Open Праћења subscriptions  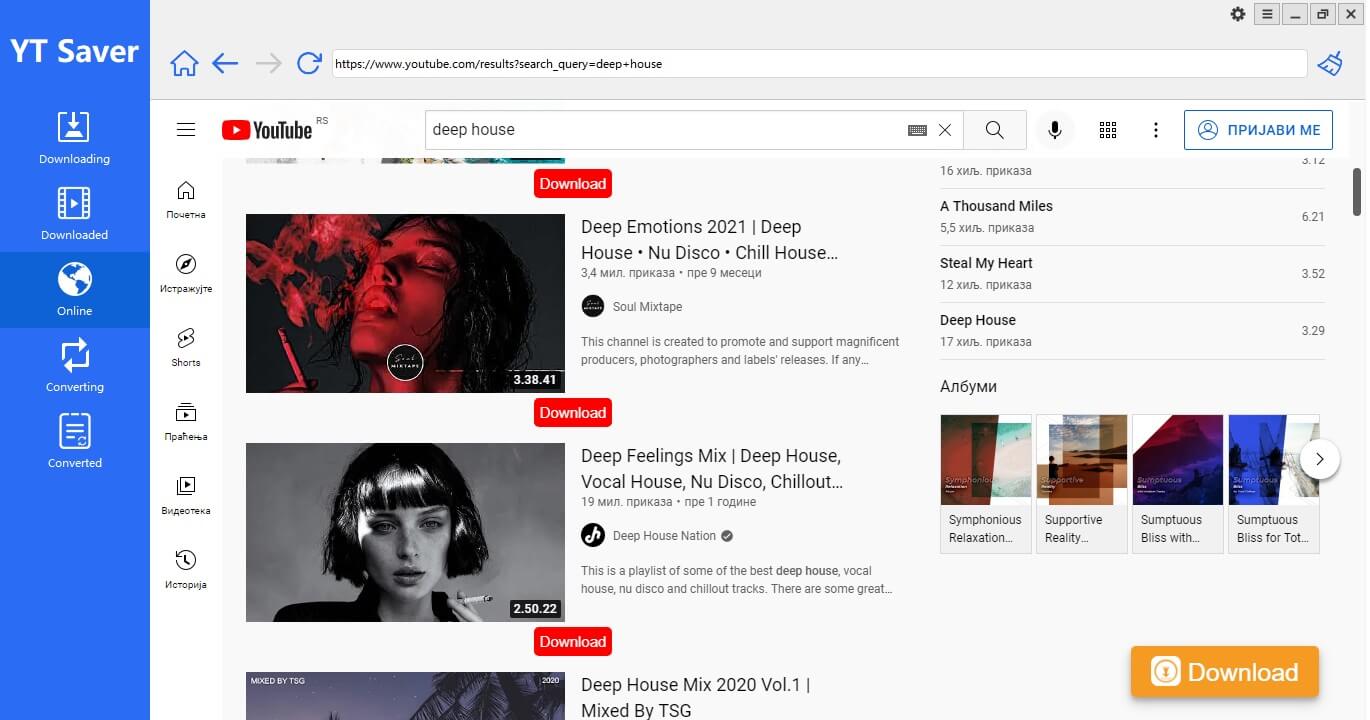[x=186, y=422]
